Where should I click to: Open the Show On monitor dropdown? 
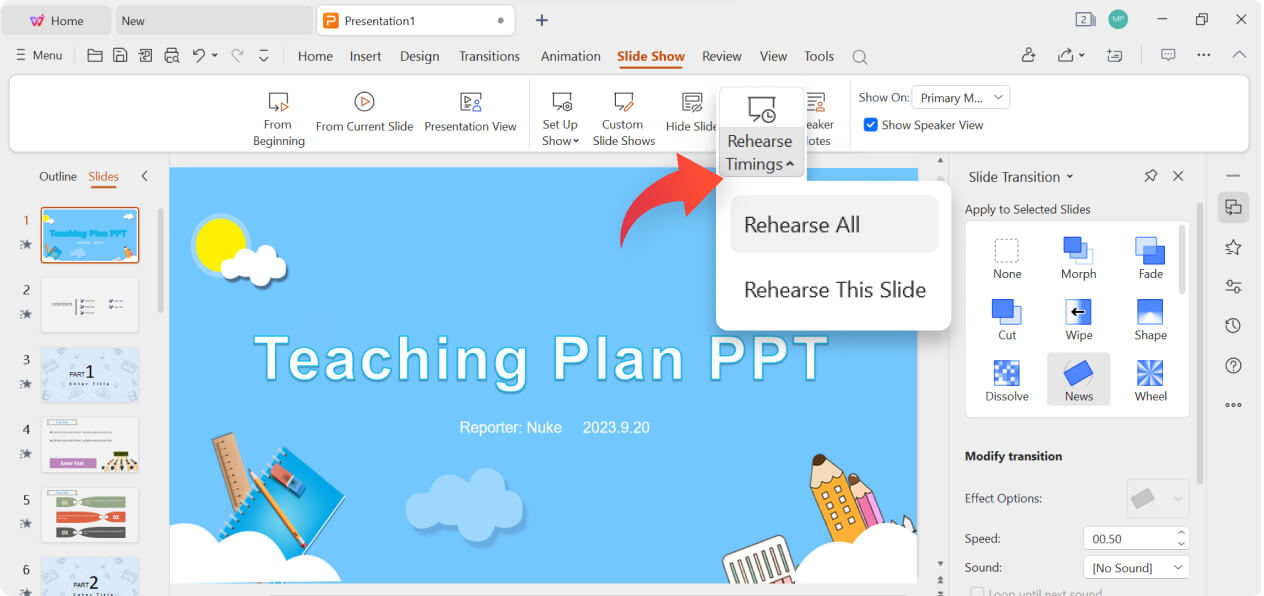click(960, 97)
